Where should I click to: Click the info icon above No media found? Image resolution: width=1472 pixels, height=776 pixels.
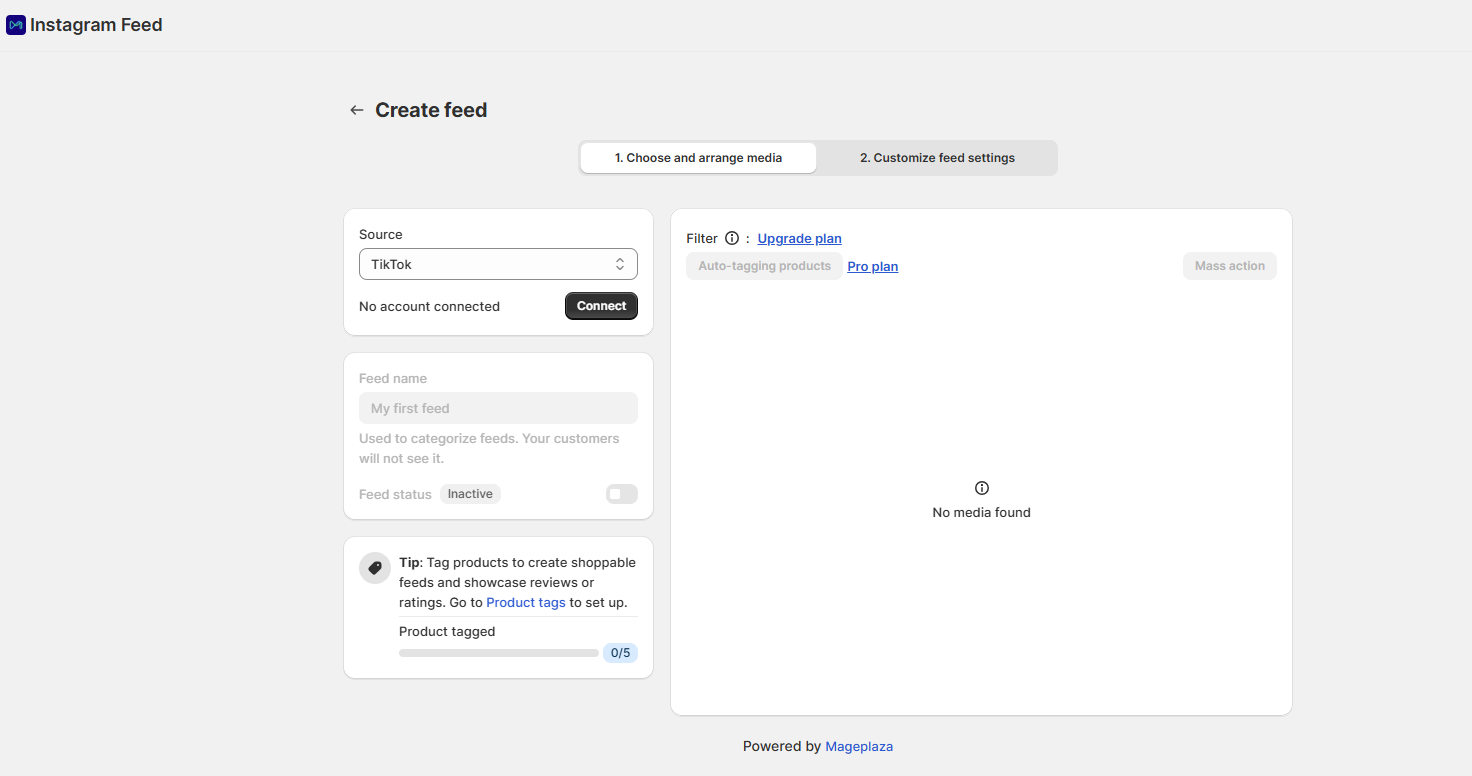(982, 488)
